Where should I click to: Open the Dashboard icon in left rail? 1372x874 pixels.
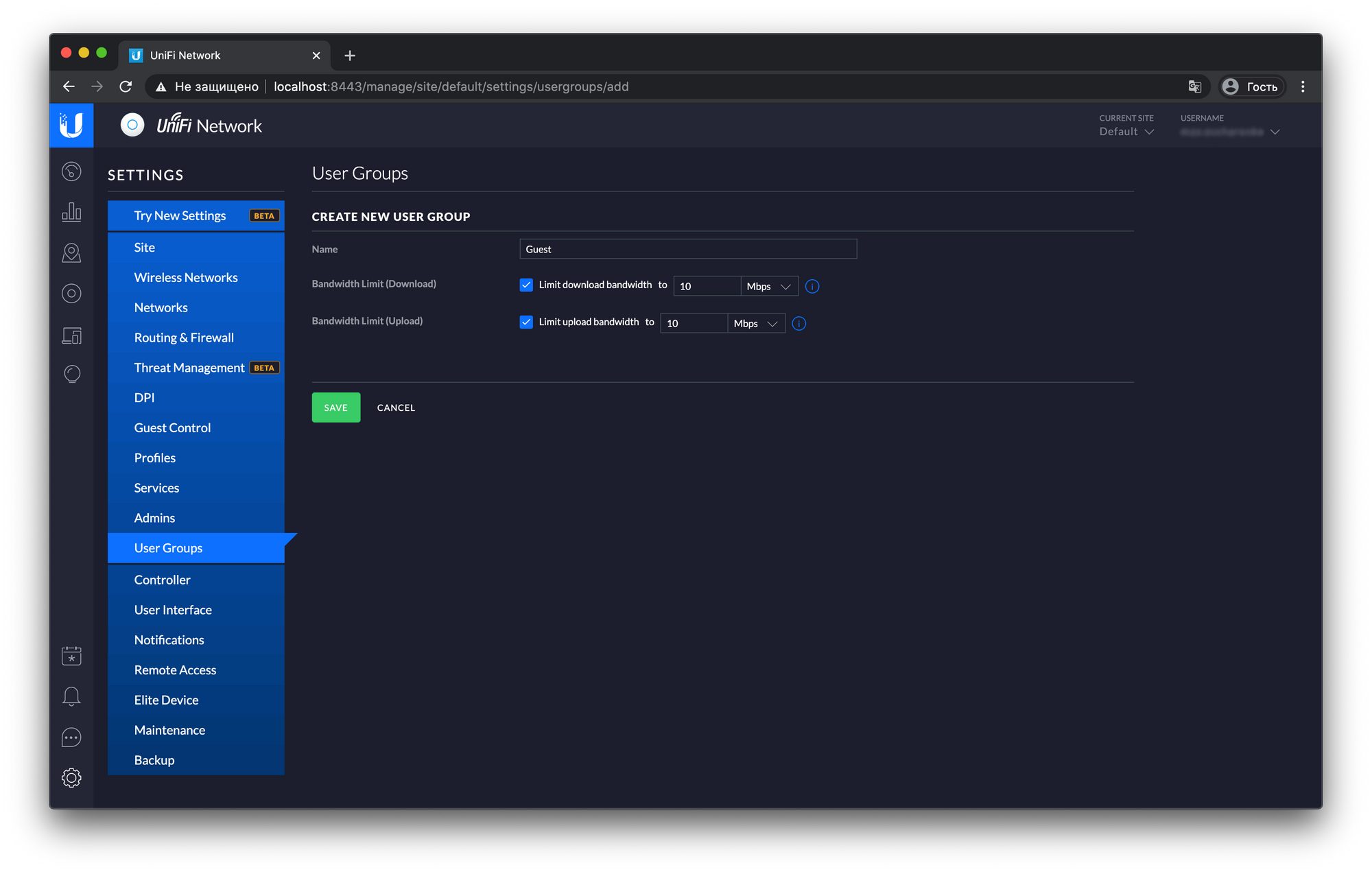tap(71, 172)
